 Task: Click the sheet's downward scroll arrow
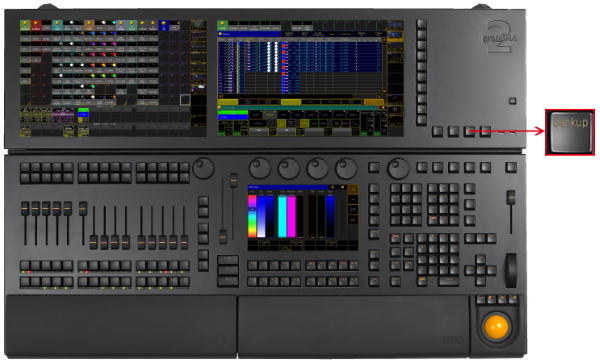tap(384, 91)
